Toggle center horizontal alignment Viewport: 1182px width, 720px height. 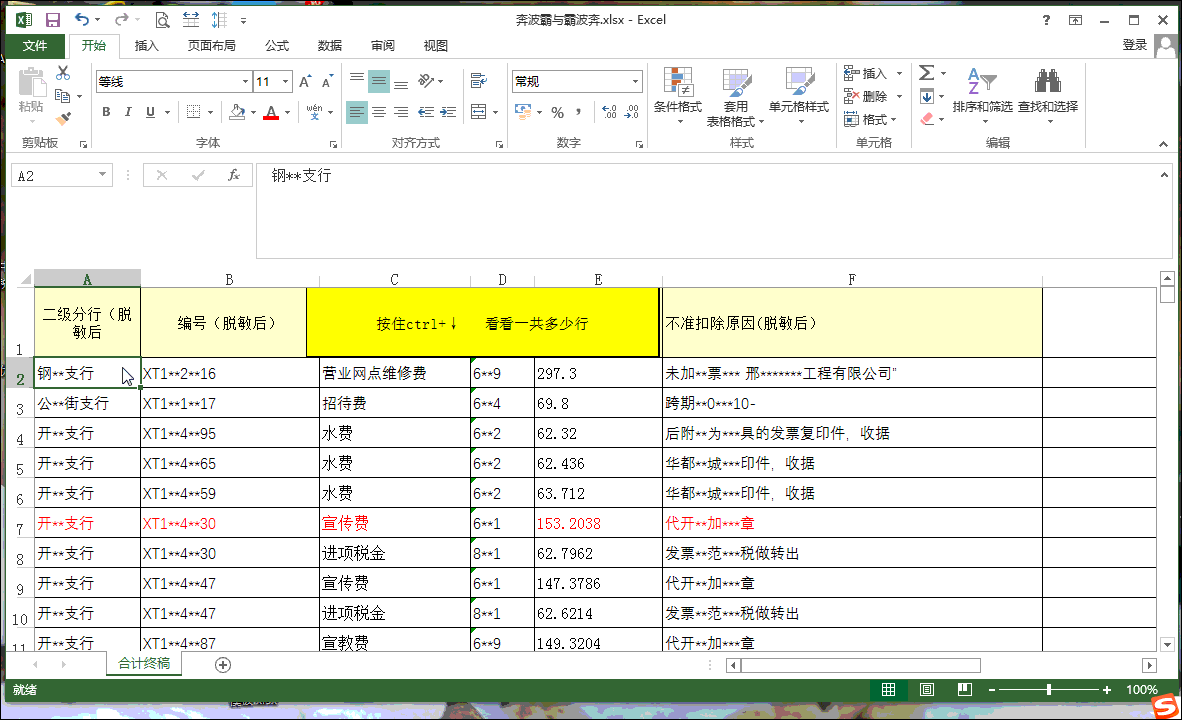[x=379, y=112]
